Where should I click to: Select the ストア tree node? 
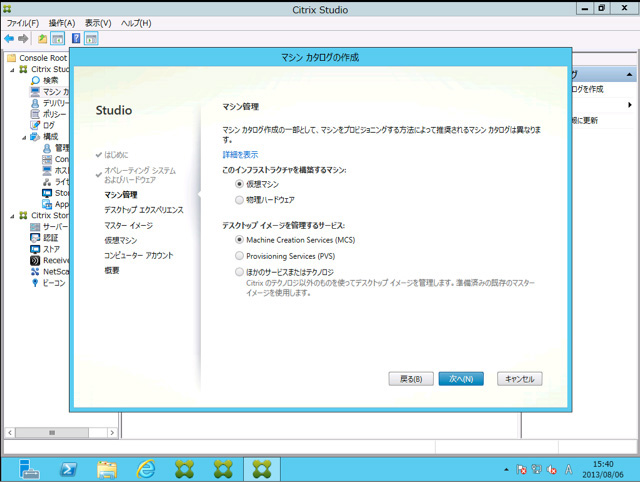[x=45, y=249]
